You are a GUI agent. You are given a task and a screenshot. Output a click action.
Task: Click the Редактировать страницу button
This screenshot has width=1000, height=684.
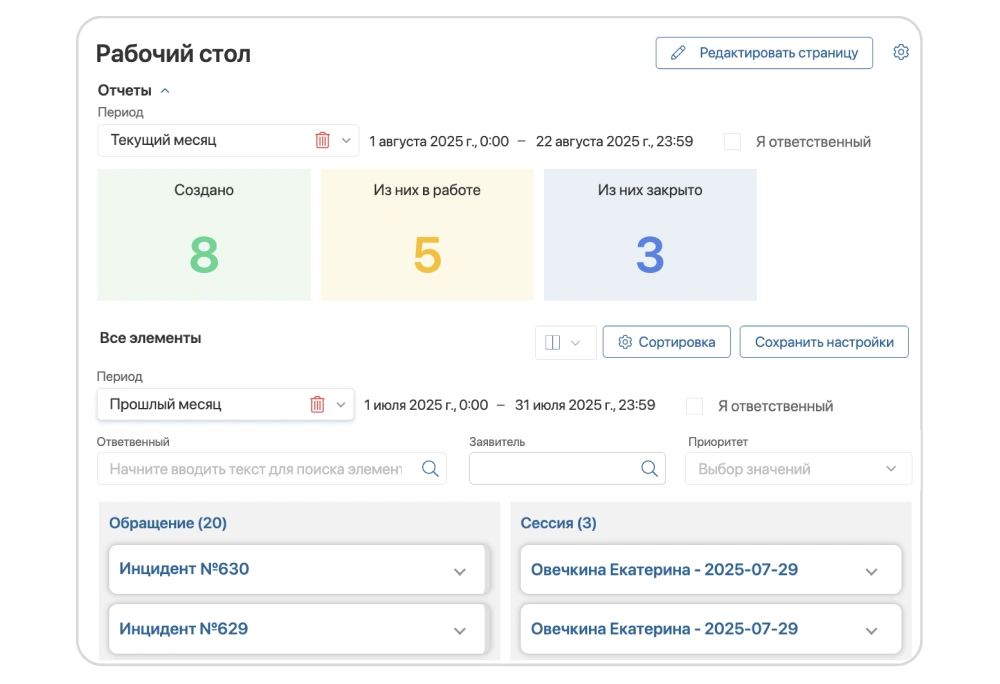click(x=764, y=53)
